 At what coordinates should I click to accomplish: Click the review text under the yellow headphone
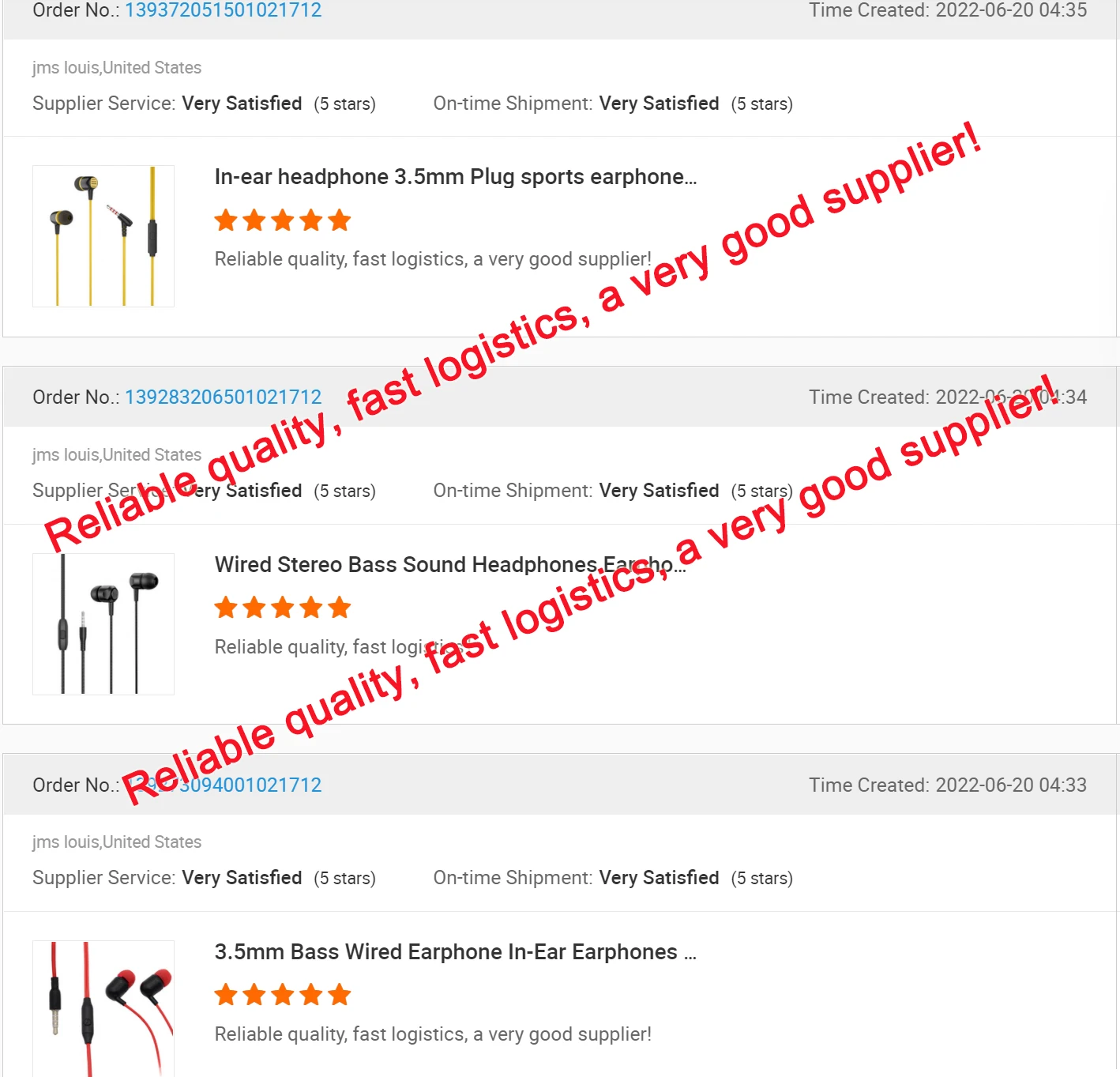tap(433, 259)
